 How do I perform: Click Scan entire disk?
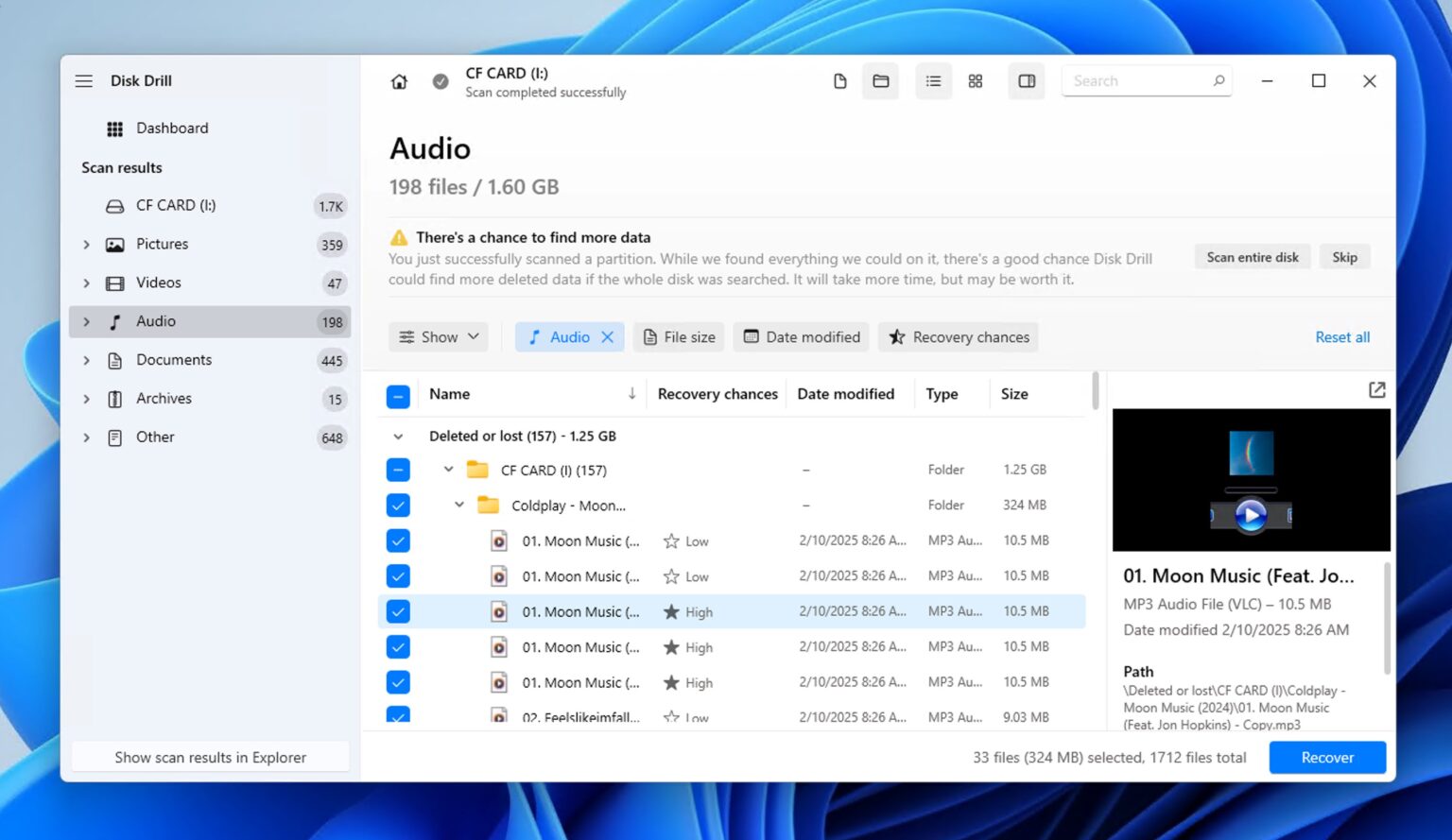[1252, 256]
